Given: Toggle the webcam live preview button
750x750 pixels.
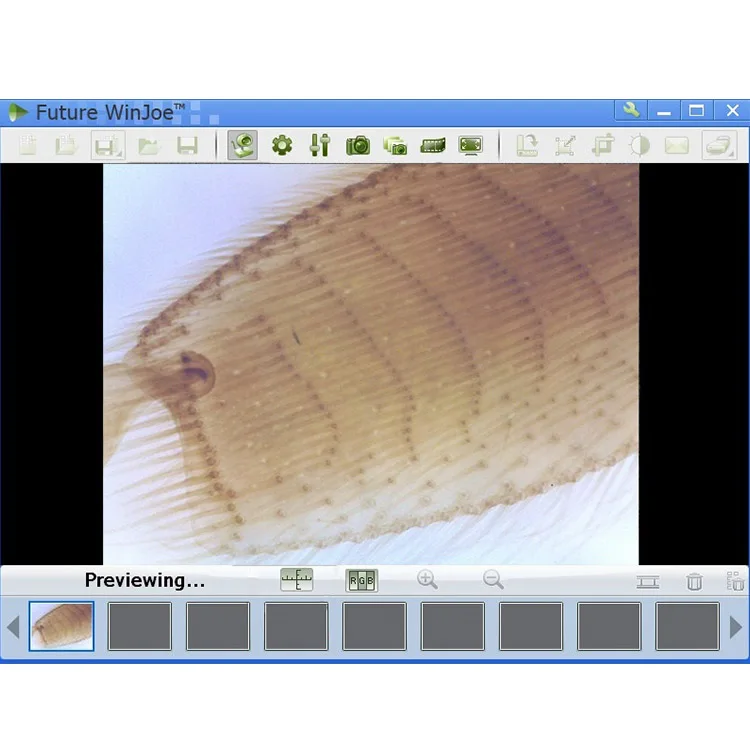Looking at the screenshot, I should (x=243, y=145).
